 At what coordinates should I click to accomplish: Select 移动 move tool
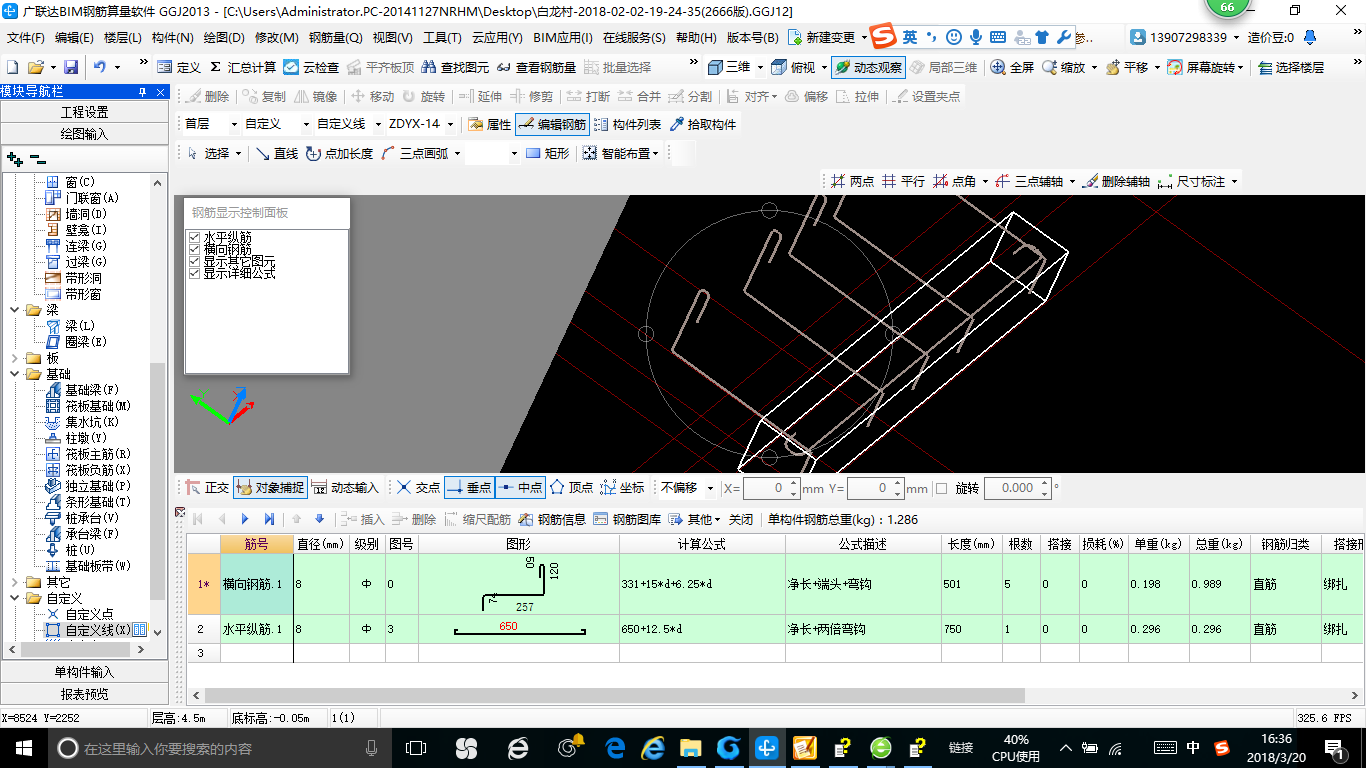[373, 97]
